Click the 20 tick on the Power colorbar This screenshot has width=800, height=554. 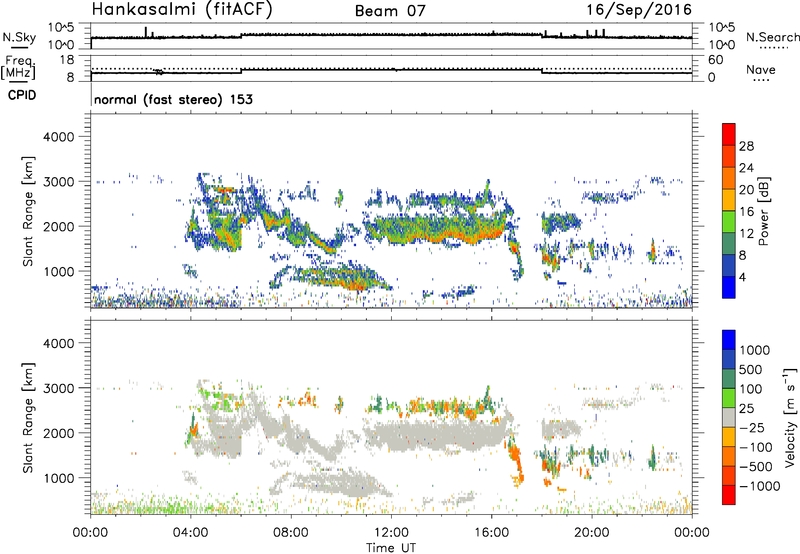[746, 190]
